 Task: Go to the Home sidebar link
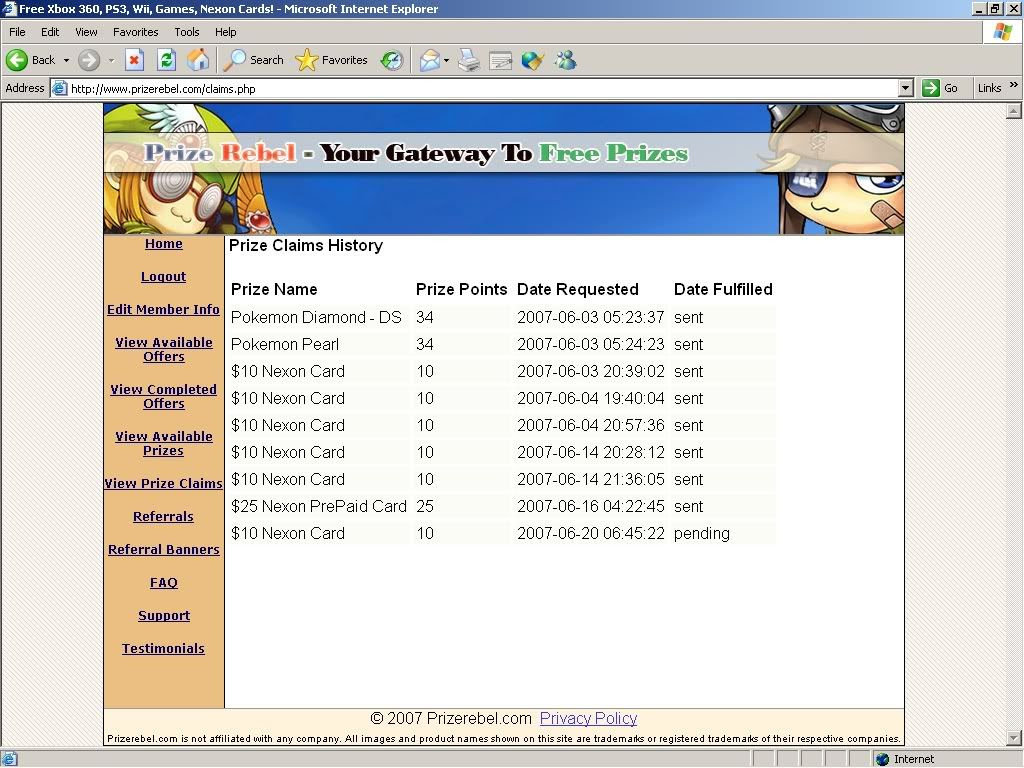pos(163,244)
